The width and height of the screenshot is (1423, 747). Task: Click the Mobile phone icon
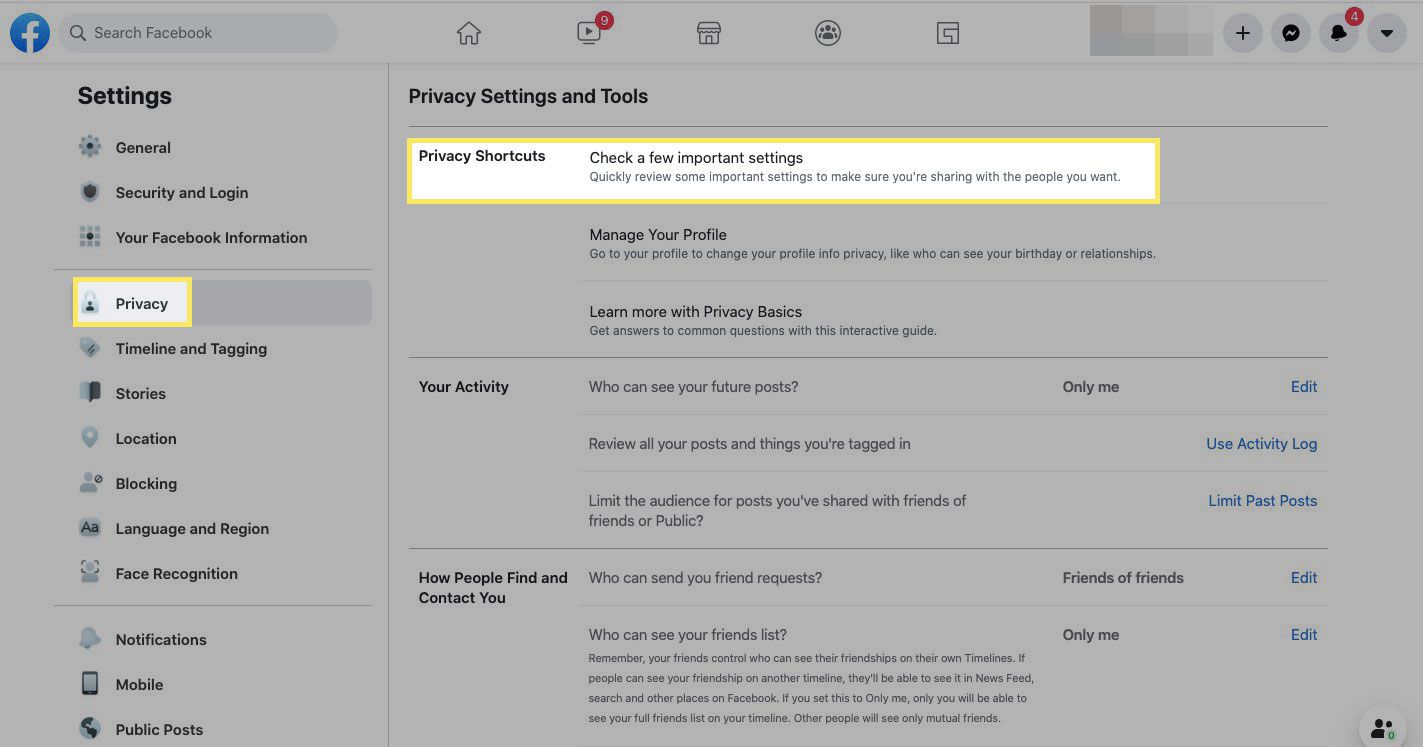[x=90, y=684]
